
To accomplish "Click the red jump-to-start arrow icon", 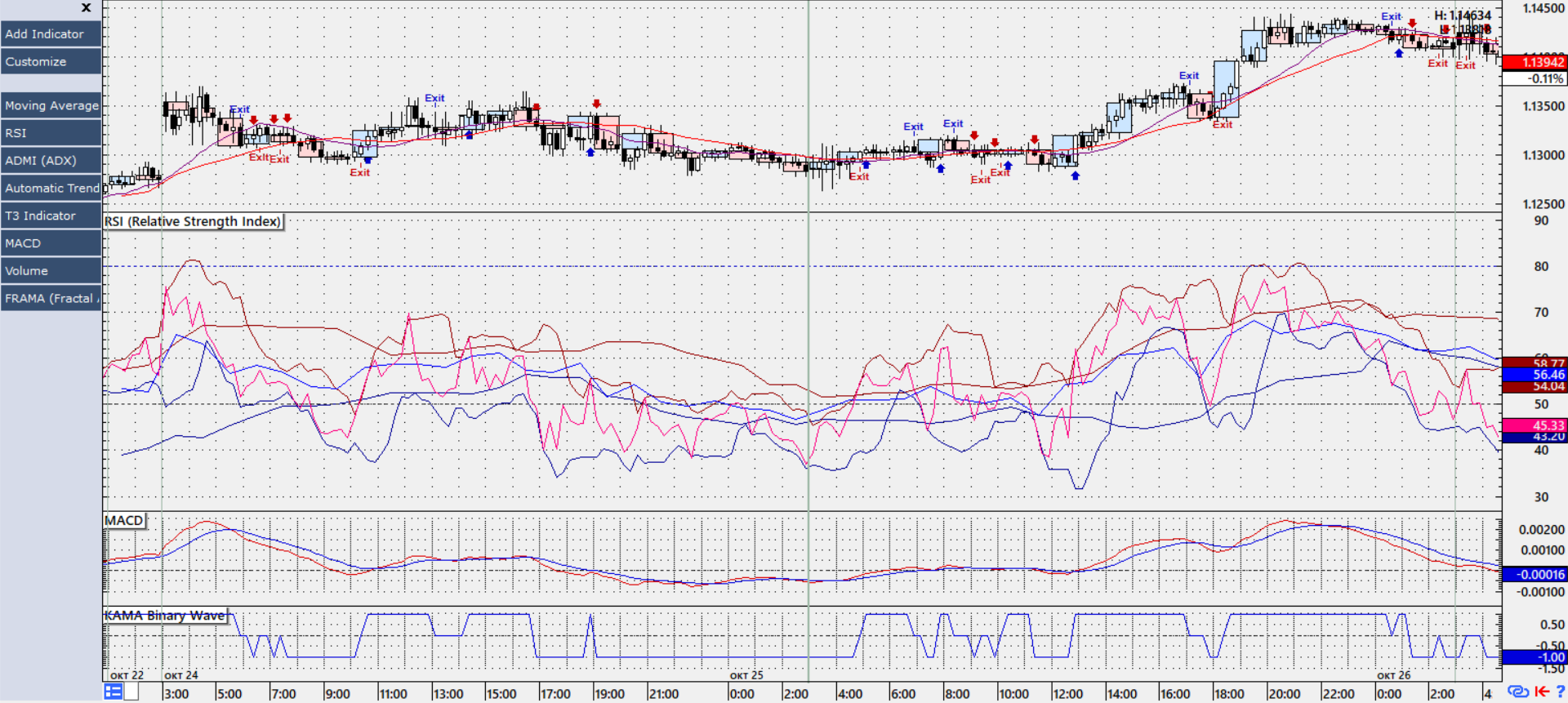I will (x=1542, y=692).
